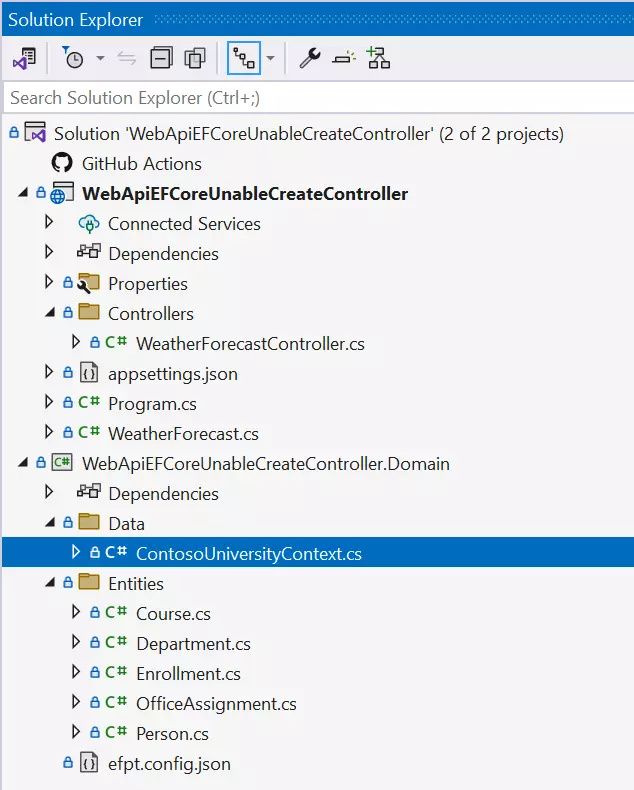Click the green-plus hierarchy icon in the toolbar
Screen dimensions: 634x790
point(378,58)
